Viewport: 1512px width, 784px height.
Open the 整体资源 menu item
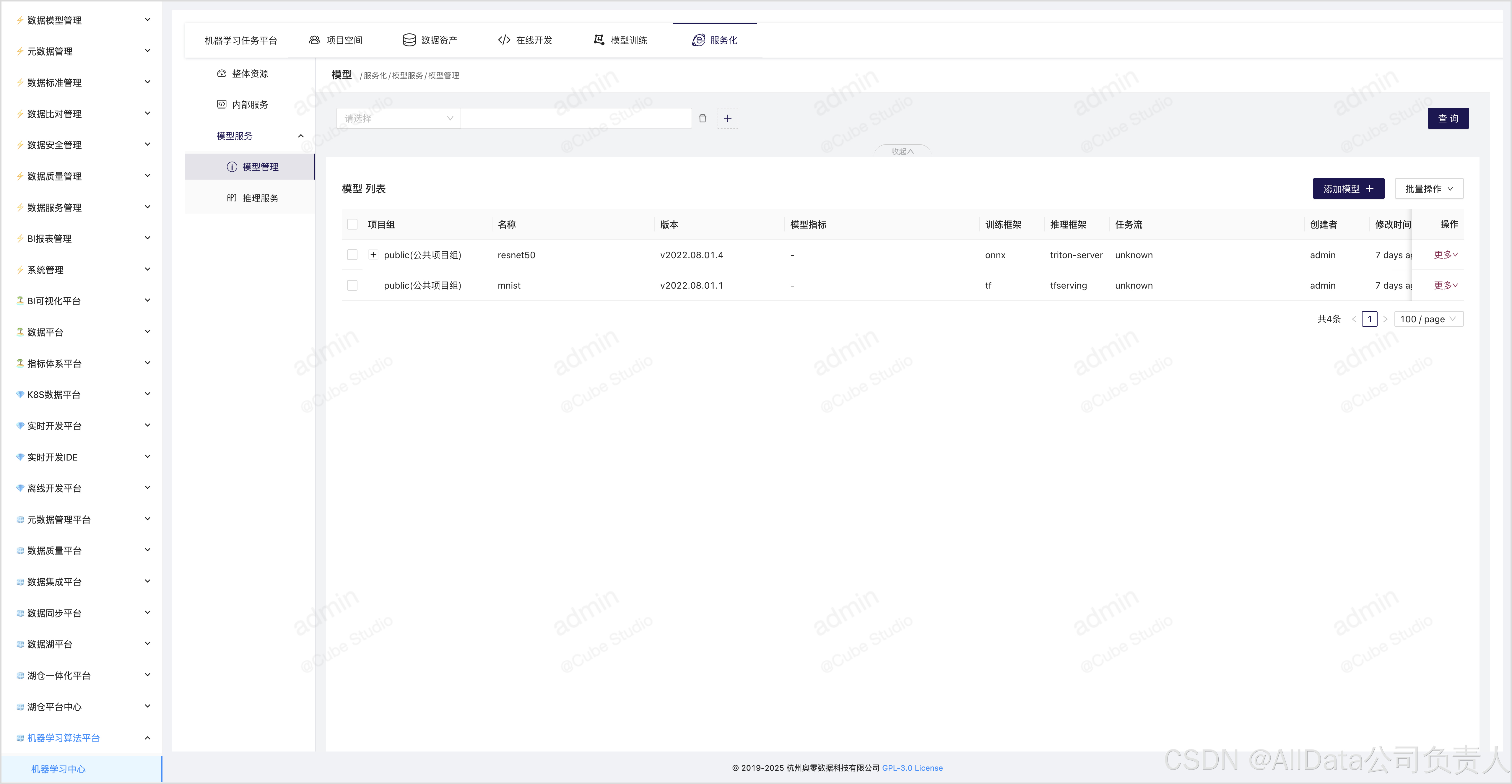click(250, 73)
